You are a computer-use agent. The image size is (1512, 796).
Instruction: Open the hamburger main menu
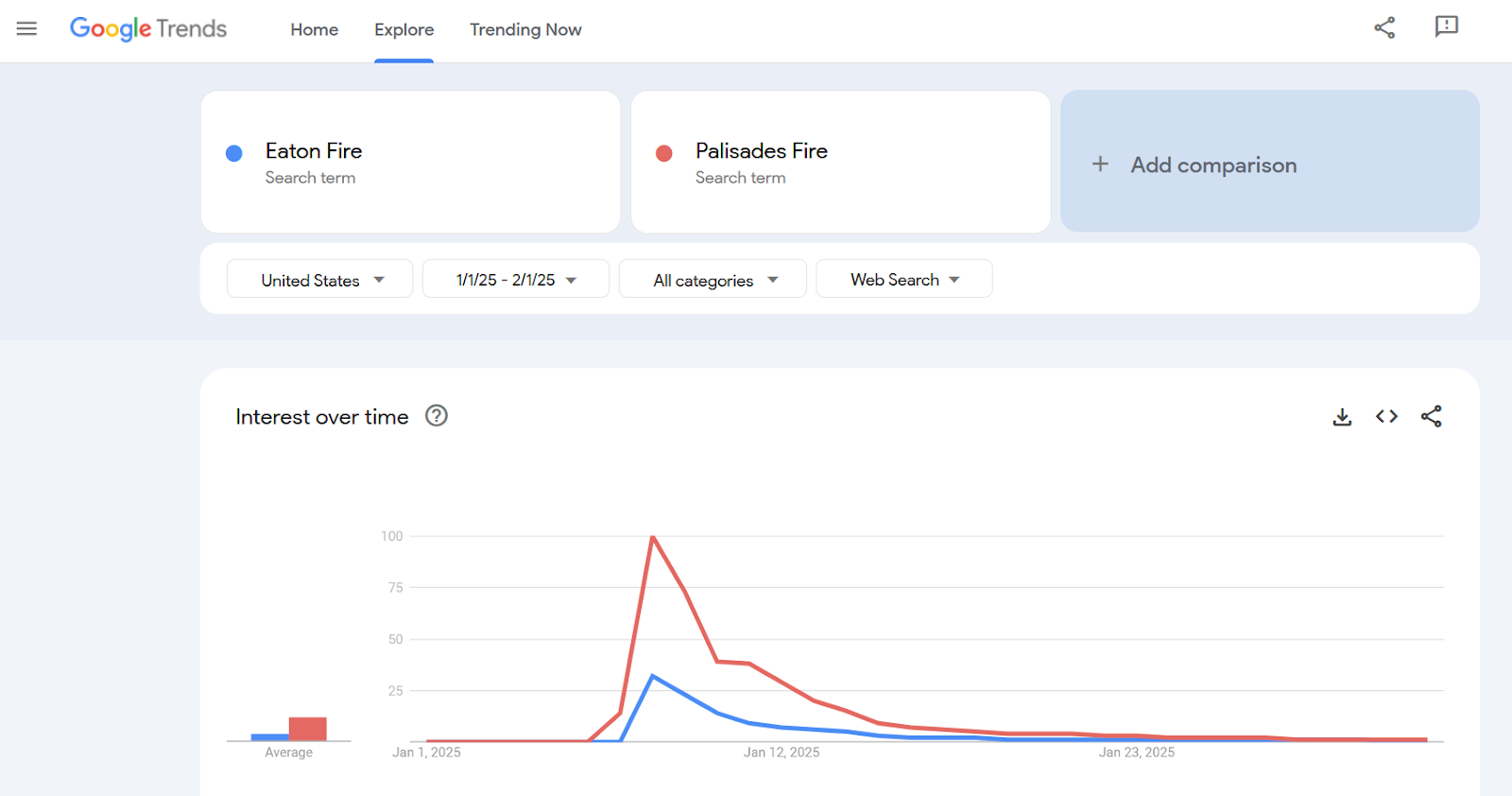tap(26, 28)
